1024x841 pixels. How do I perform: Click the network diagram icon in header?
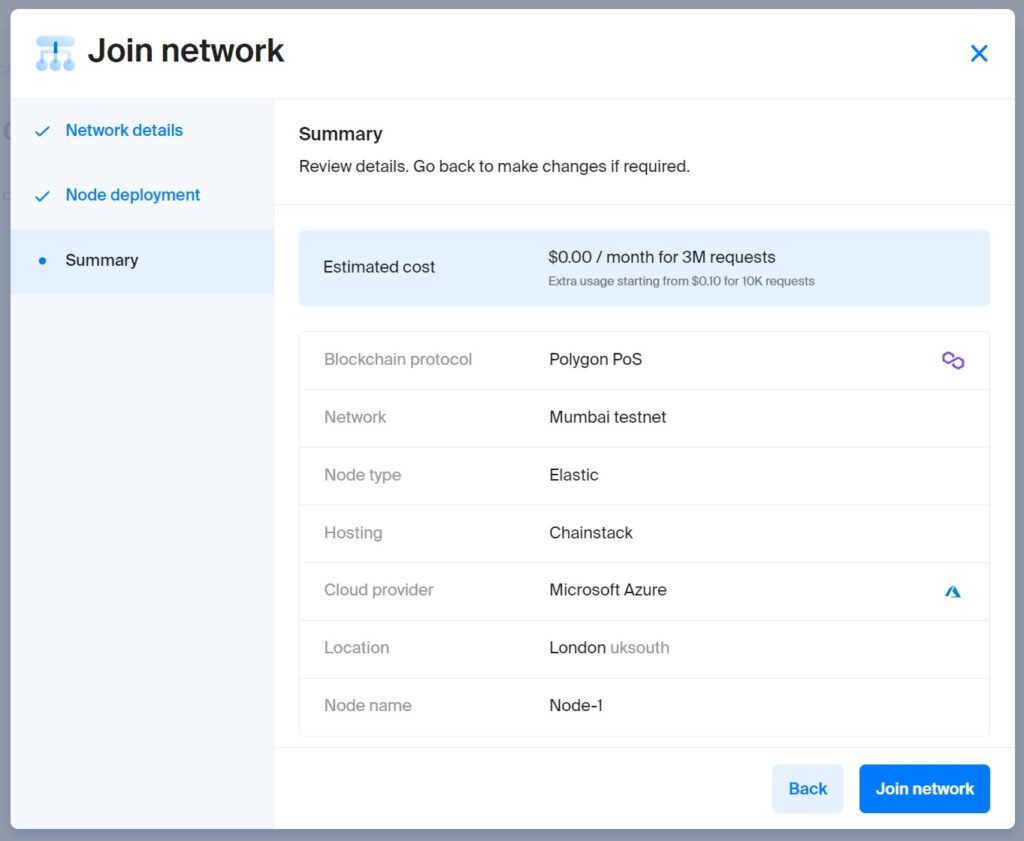point(55,53)
